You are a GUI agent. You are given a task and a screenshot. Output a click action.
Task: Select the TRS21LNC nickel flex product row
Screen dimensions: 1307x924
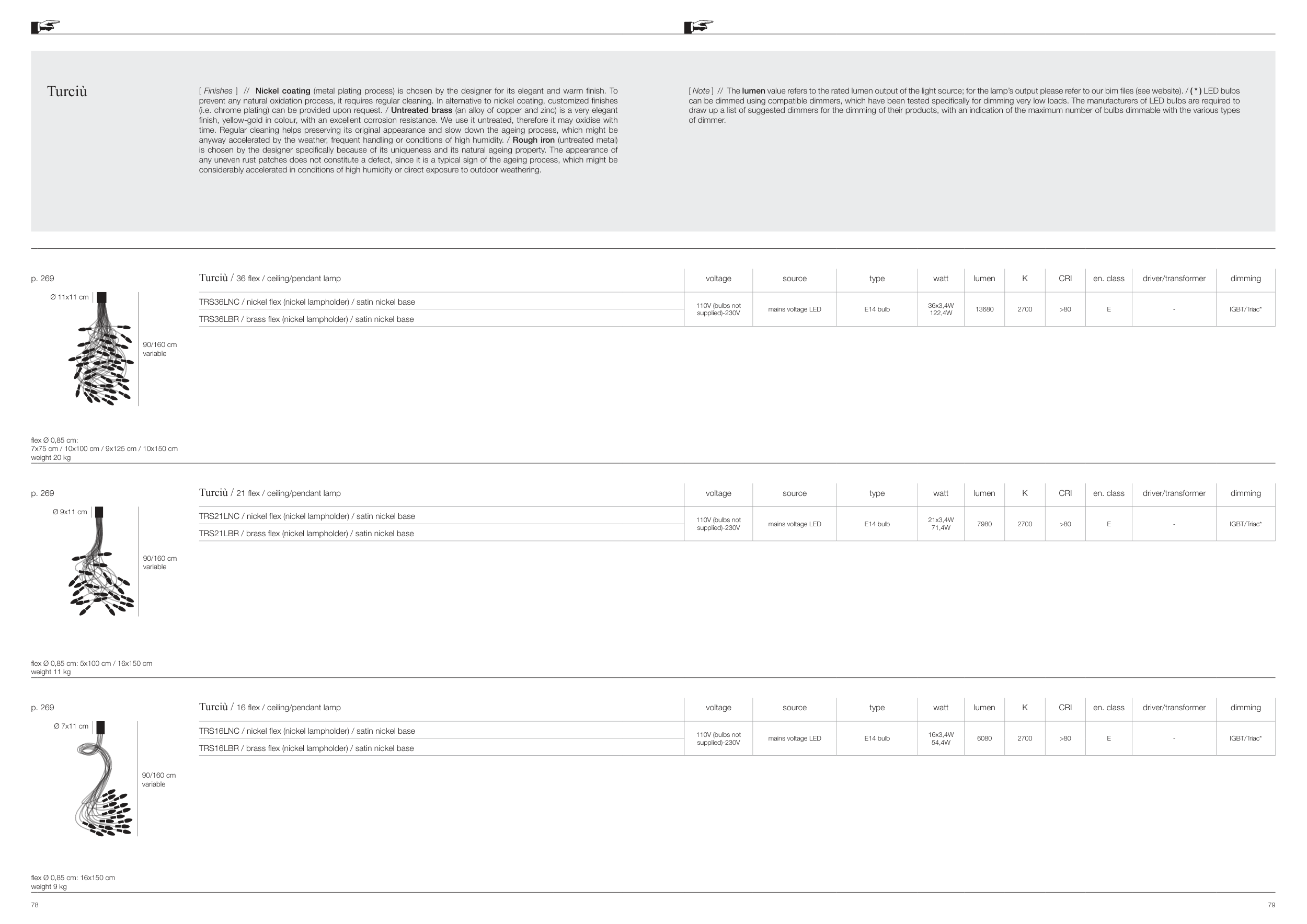click(307, 517)
